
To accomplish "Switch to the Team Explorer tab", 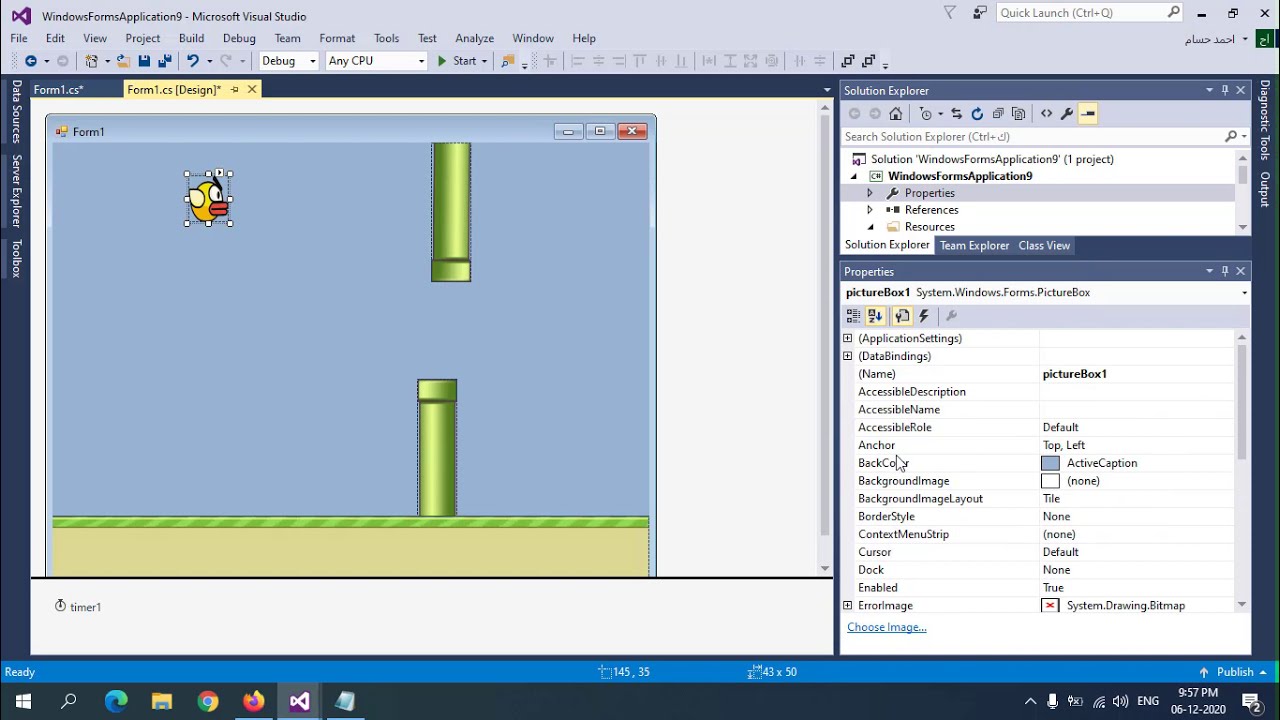I will tap(974, 246).
